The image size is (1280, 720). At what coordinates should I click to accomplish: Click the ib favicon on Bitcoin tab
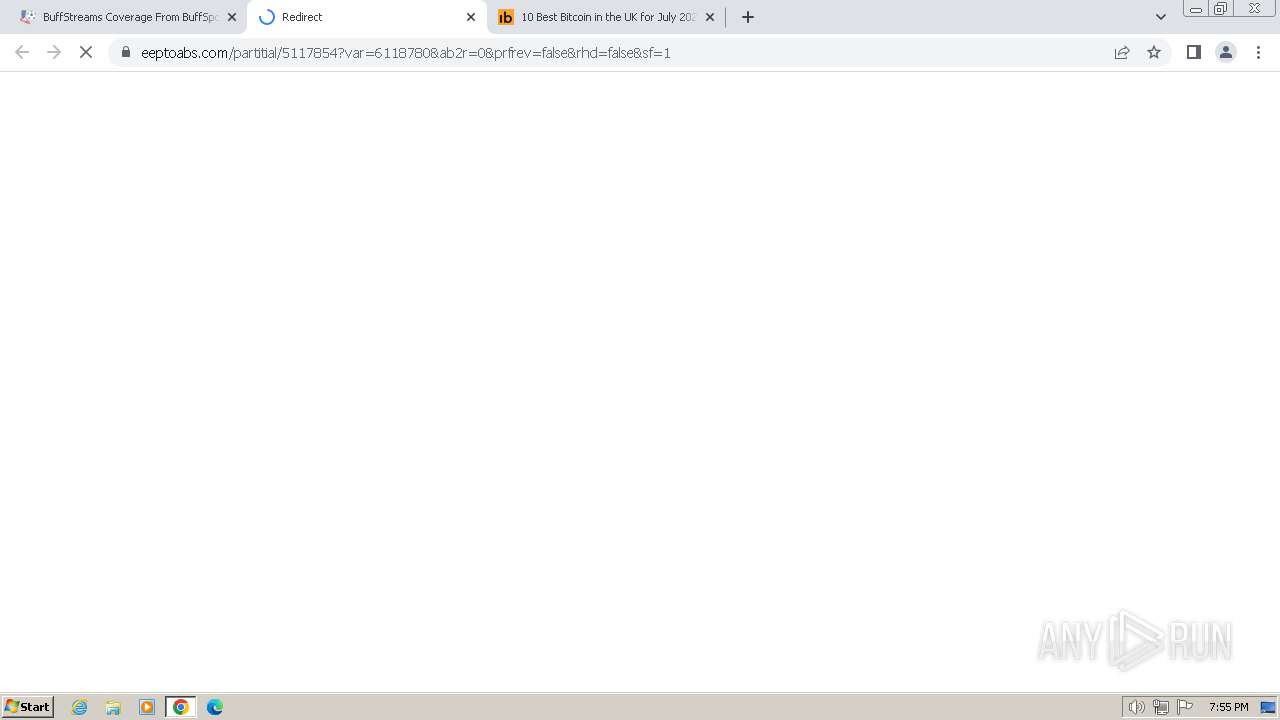tap(506, 17)
